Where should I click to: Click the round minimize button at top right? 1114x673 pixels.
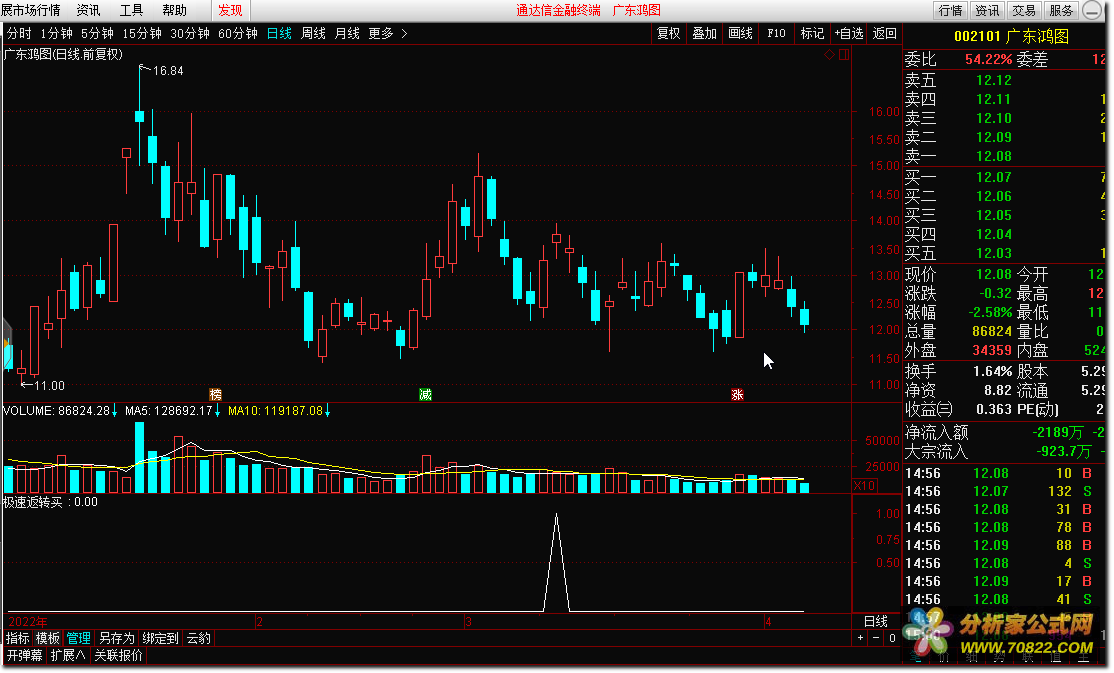1092,11
